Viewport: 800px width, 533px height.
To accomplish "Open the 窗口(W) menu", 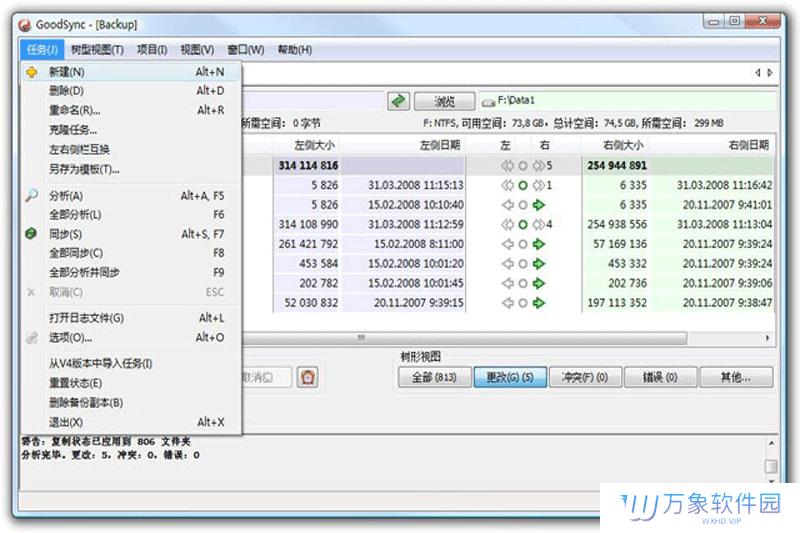I will (x=245, y=50).
